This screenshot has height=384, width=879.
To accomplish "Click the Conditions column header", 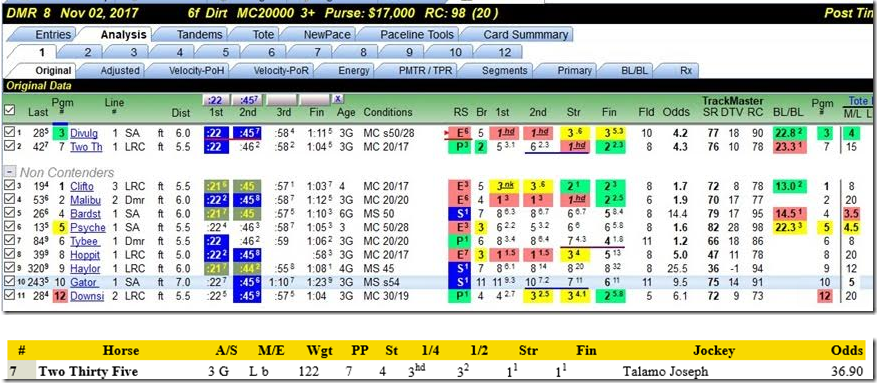I will 387,112.
